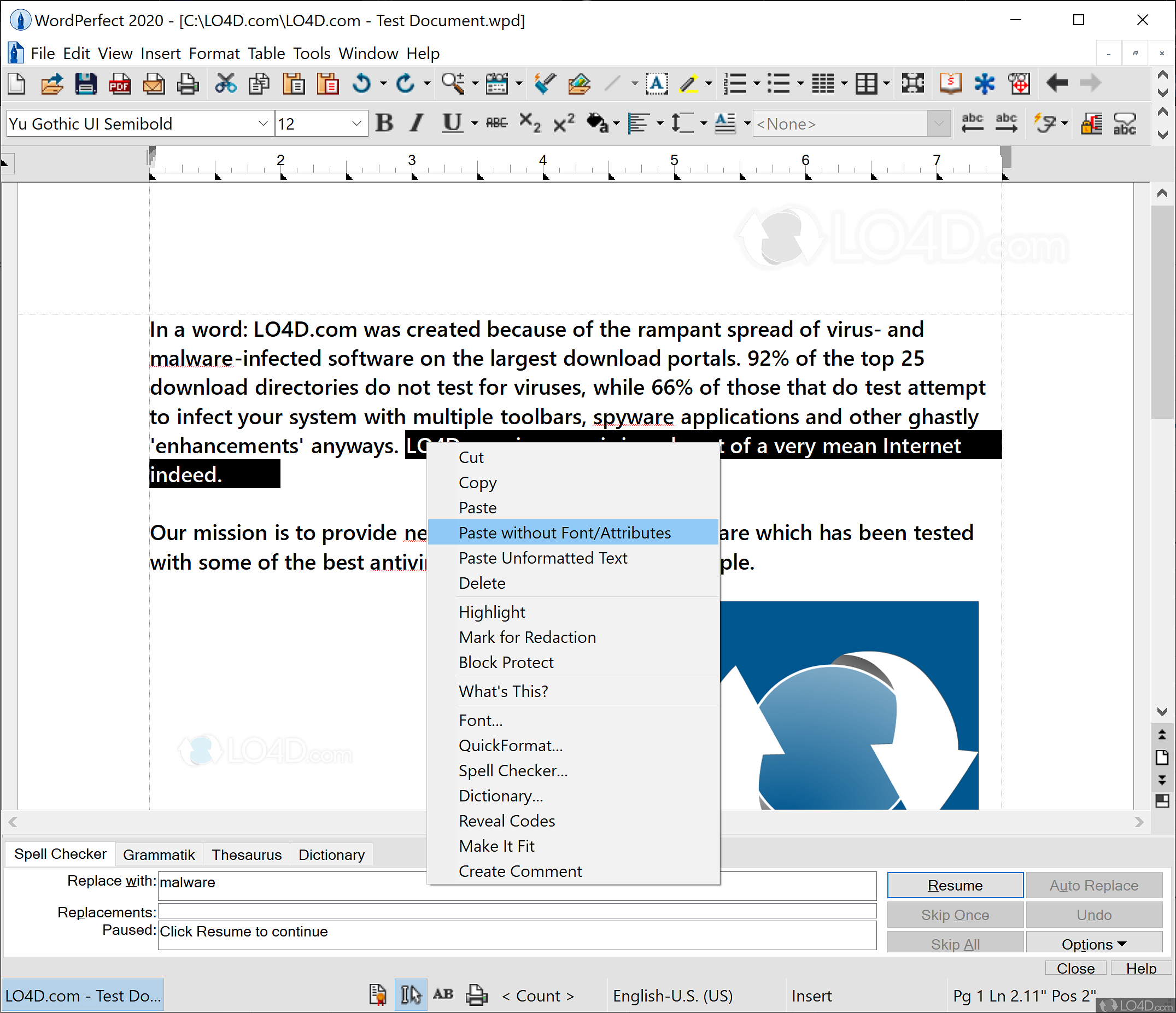The height and width of the screenshot is (1013, 1176).
Task: Click the QuickFormat paint roller icon
Action: [545, 84]
